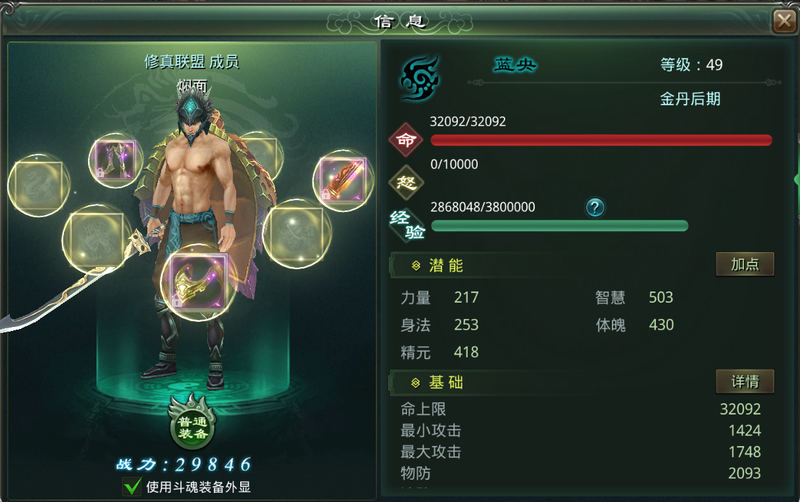Screen dimensions: 800x502
Task: Select the empty lower-left equipment slot
Action: click(96, 238)
